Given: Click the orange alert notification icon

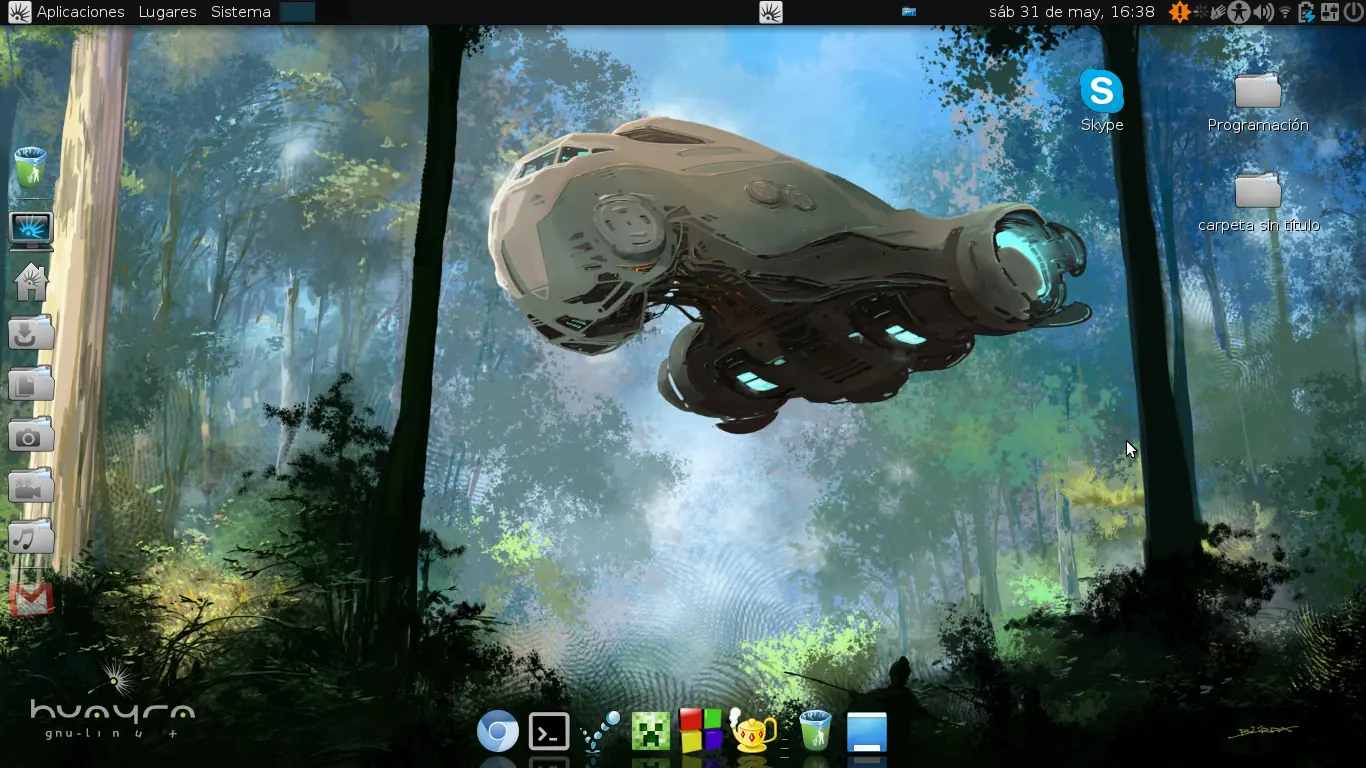Looking at the screenshot, I should click(x=1180, y=12).
